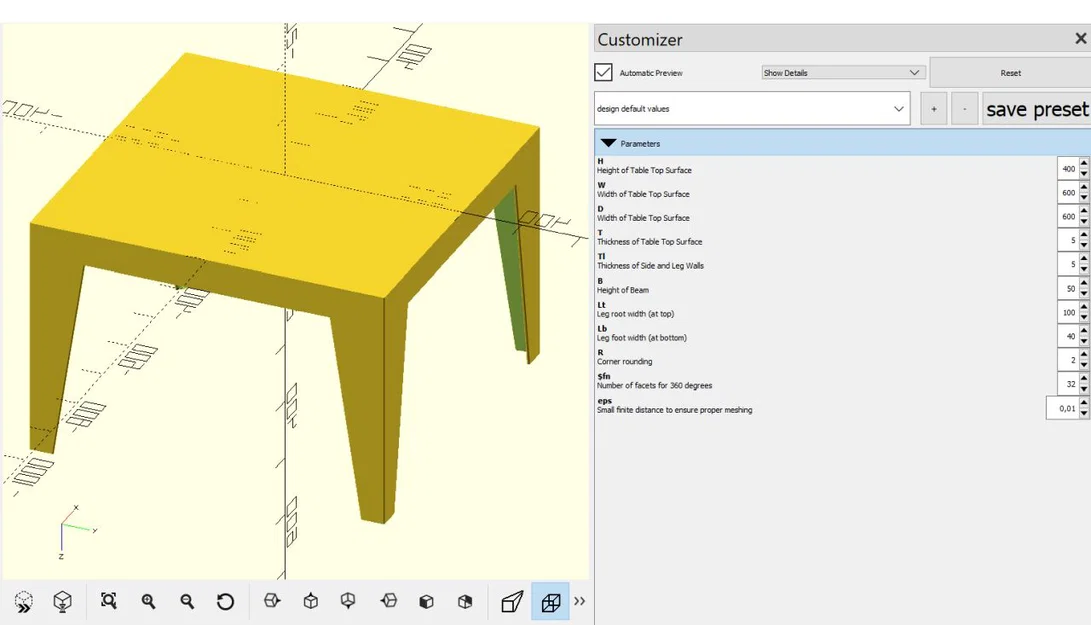Click the 'Corner rounding' label

624,362
